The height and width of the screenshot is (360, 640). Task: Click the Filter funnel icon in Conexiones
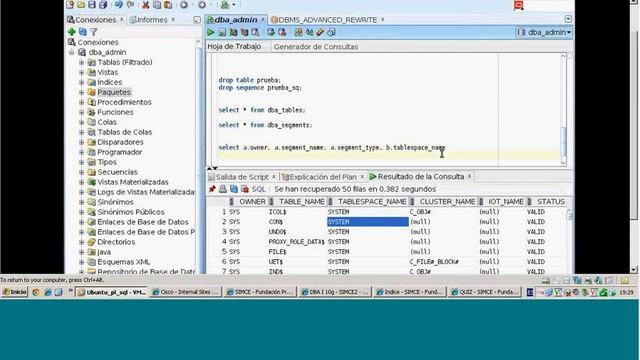pos(93,31)
